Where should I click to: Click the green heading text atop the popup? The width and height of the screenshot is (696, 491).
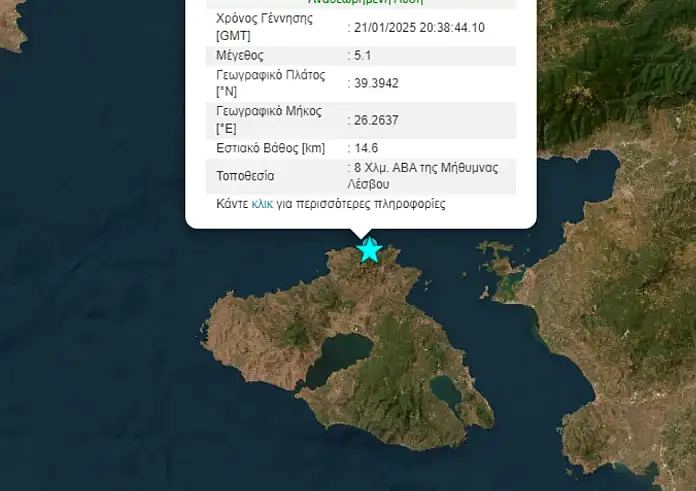365,2
